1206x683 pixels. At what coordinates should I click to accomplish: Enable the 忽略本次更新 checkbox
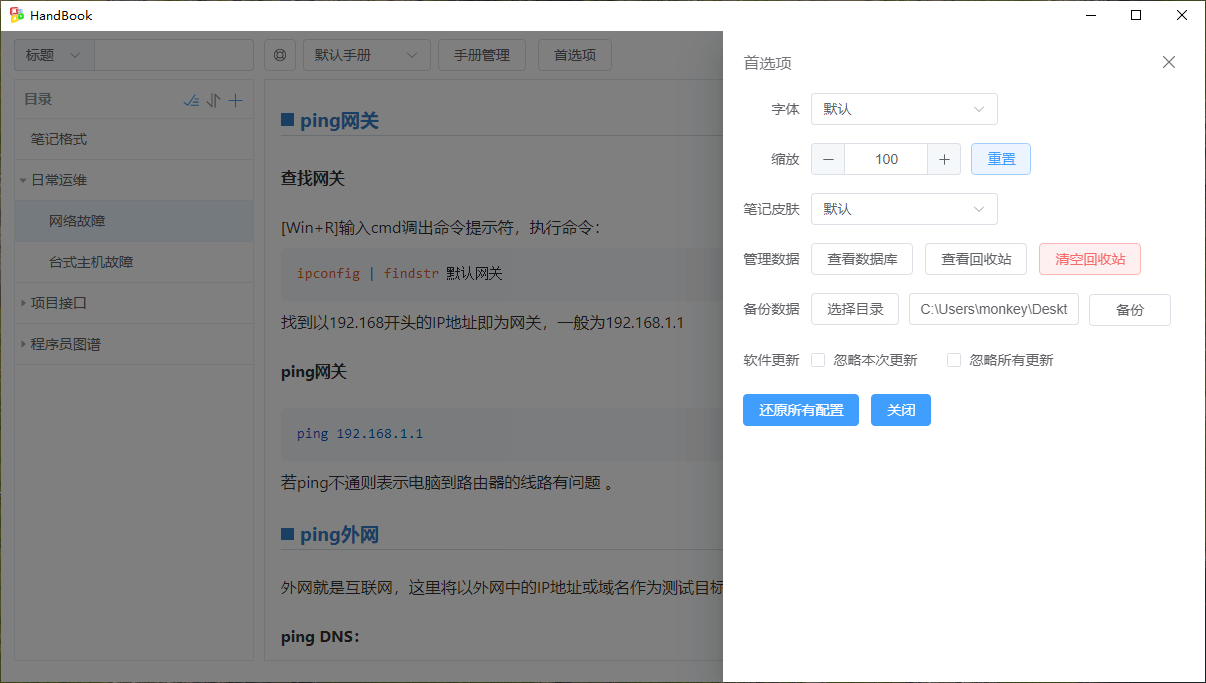[x=818, y=360]
